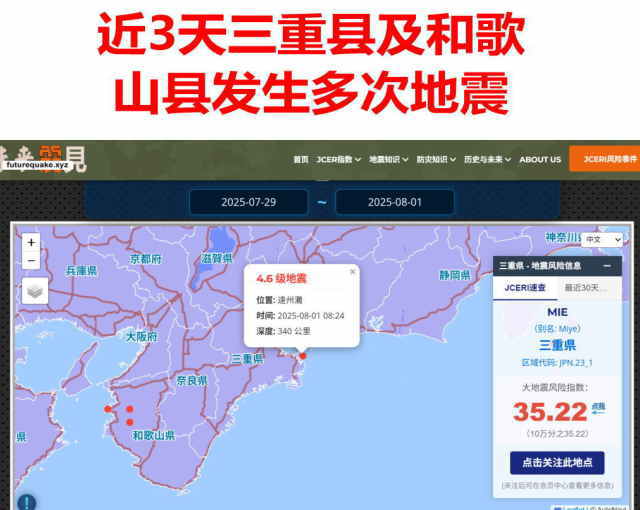
Task: Minimize the 三重县 risk info panel
Action: [x=604, y=266]
